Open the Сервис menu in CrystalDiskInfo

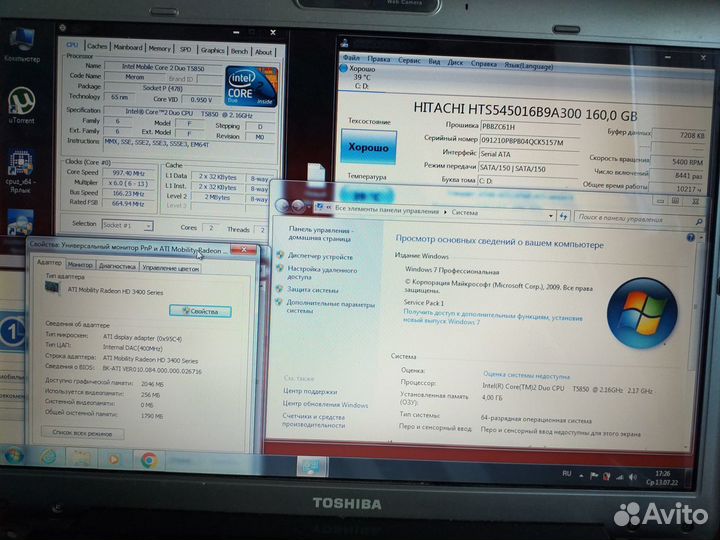pyautogui.click(x=409, y=60)
